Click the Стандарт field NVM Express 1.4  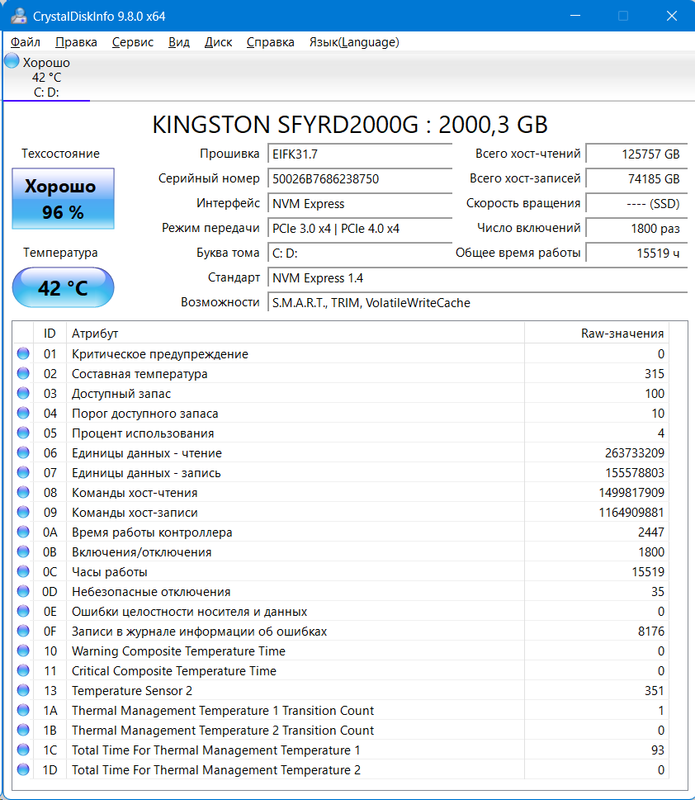pyautogui.click(x=478, y=278)
